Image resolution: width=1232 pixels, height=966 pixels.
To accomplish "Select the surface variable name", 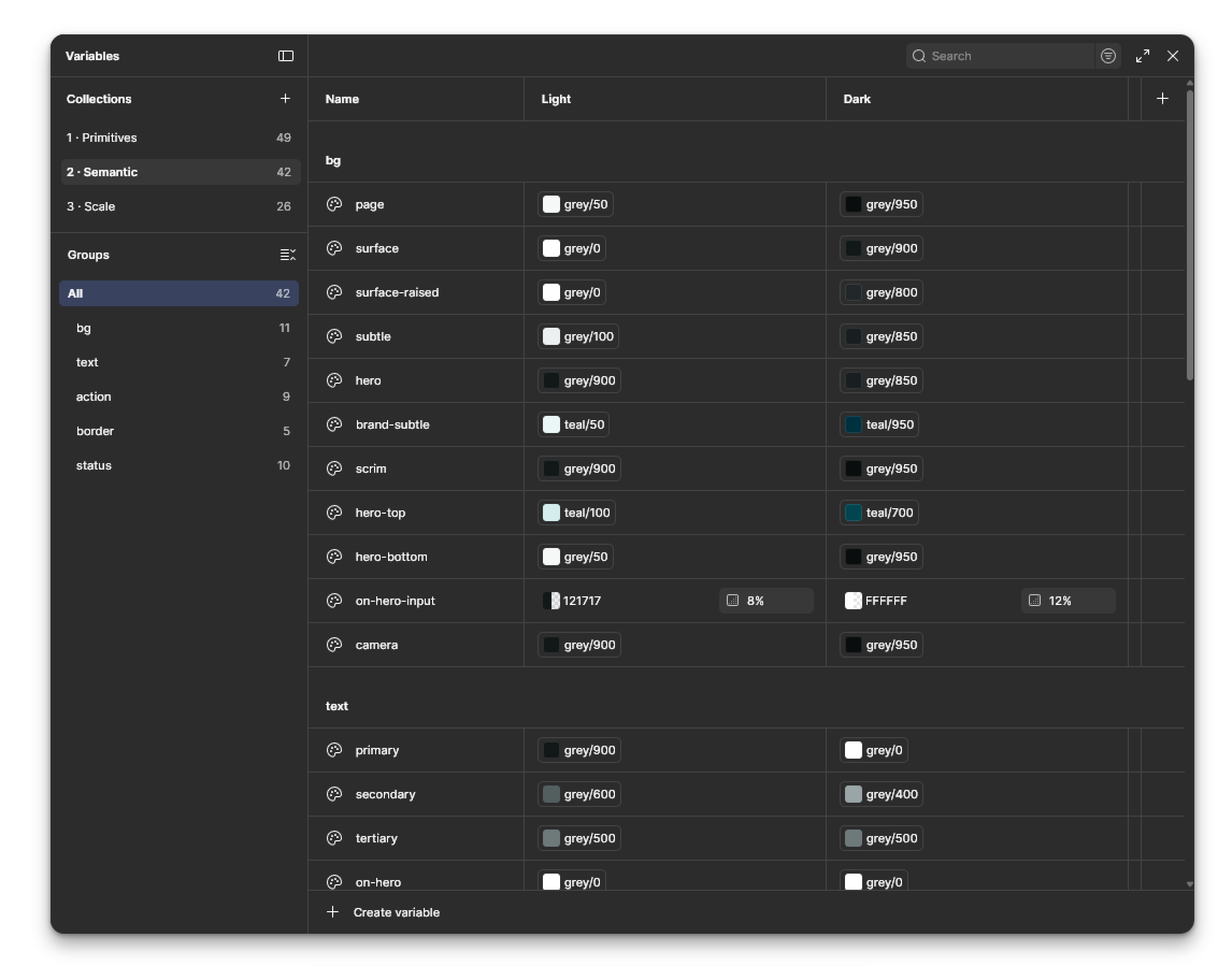I will point(377,248).
